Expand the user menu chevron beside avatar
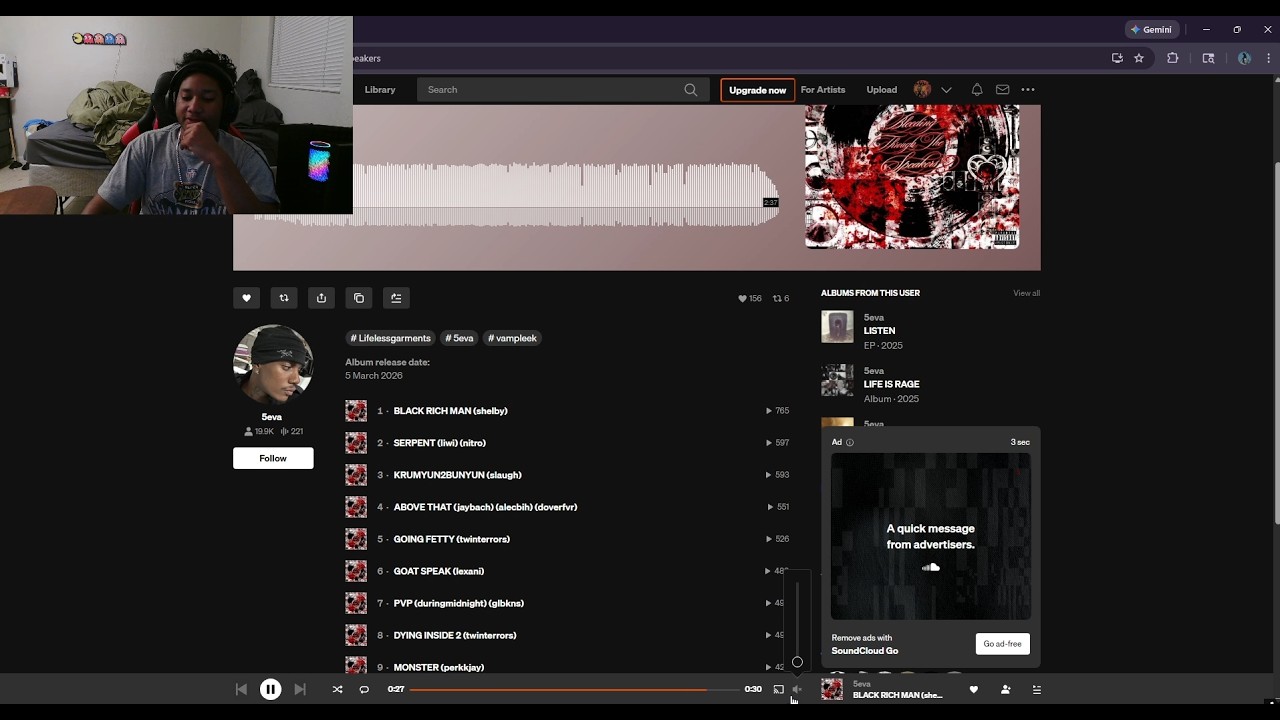This screenshot has height=720, width=1280. tap(946, 90)
